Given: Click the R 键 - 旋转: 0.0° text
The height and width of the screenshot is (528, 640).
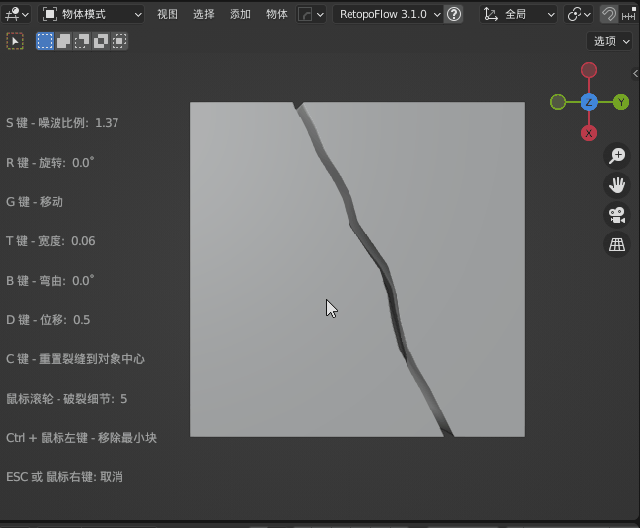Looking at the screenshot, I should (x=50, y=162).
